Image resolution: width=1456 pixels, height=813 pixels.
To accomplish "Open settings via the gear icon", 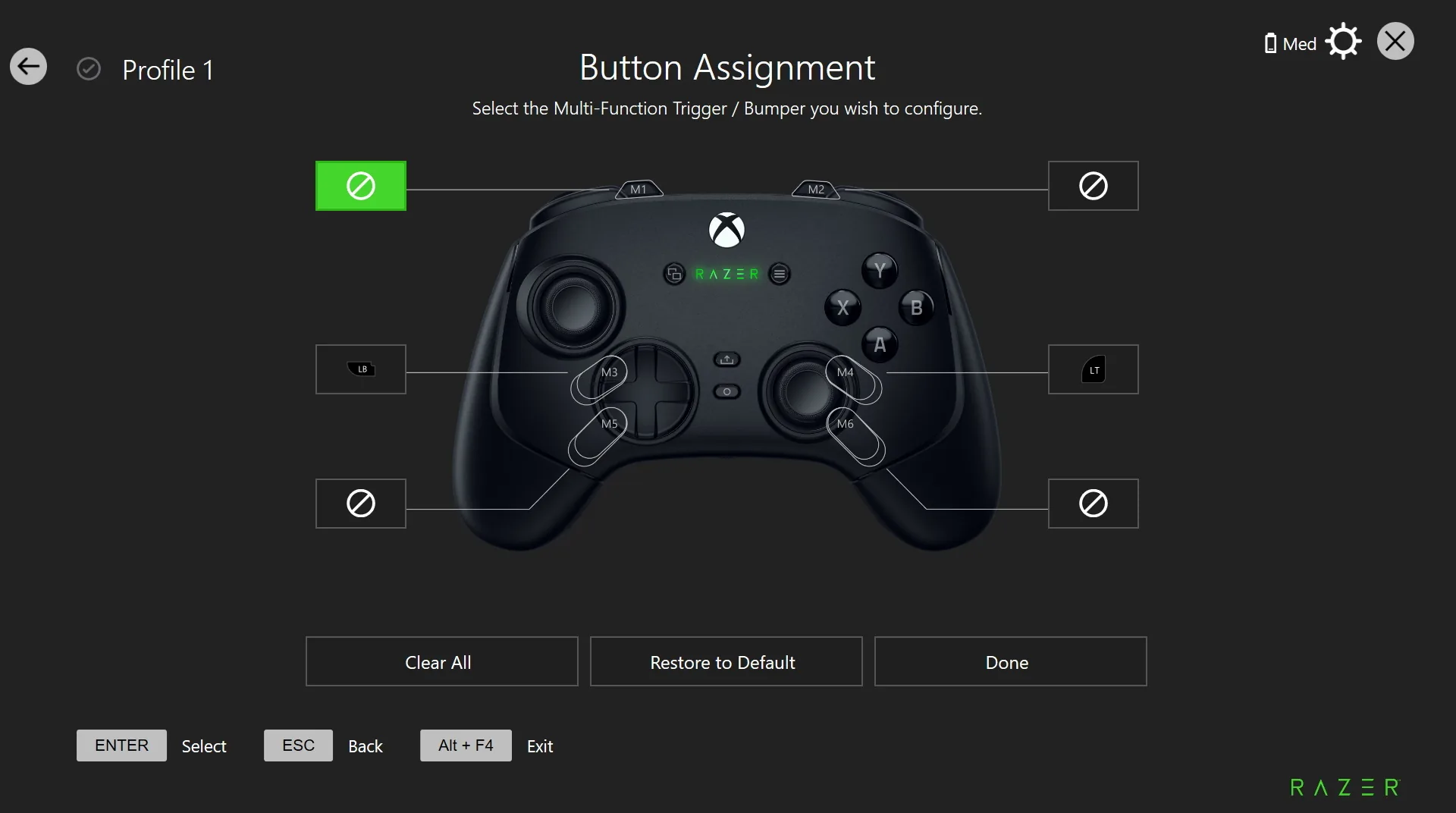I will [x=1343, y=42].
